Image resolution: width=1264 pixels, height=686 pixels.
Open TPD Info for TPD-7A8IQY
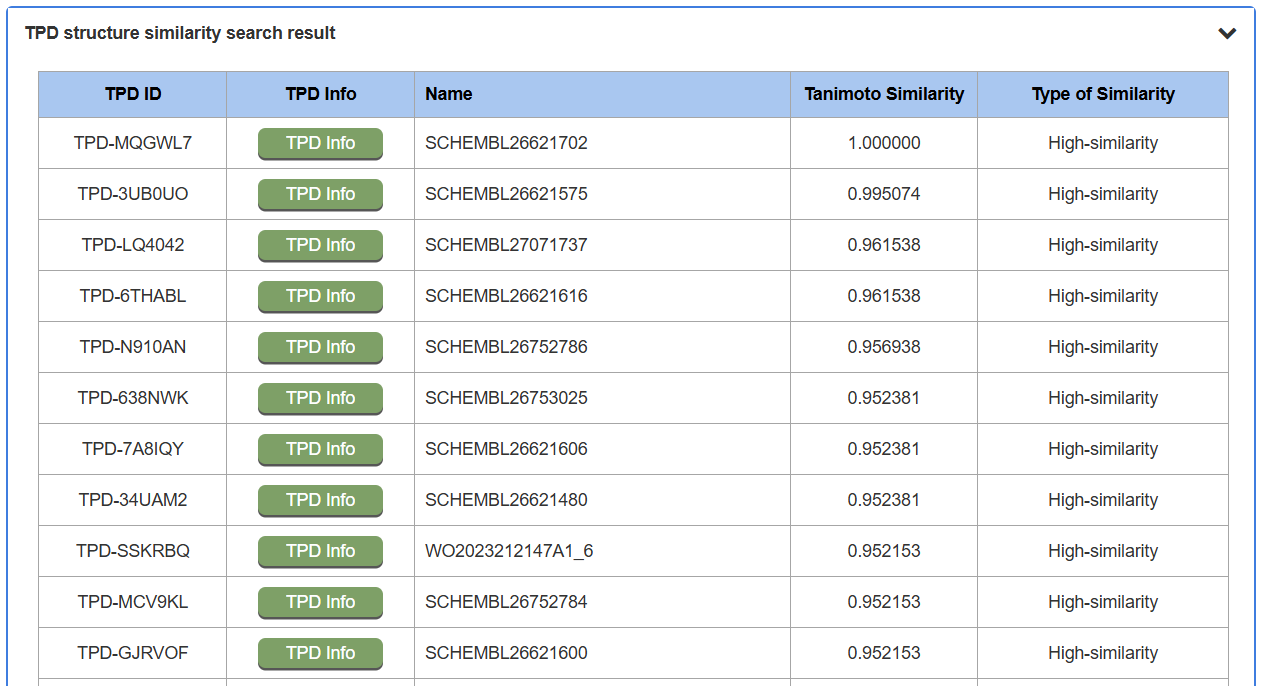pos(320,450)
